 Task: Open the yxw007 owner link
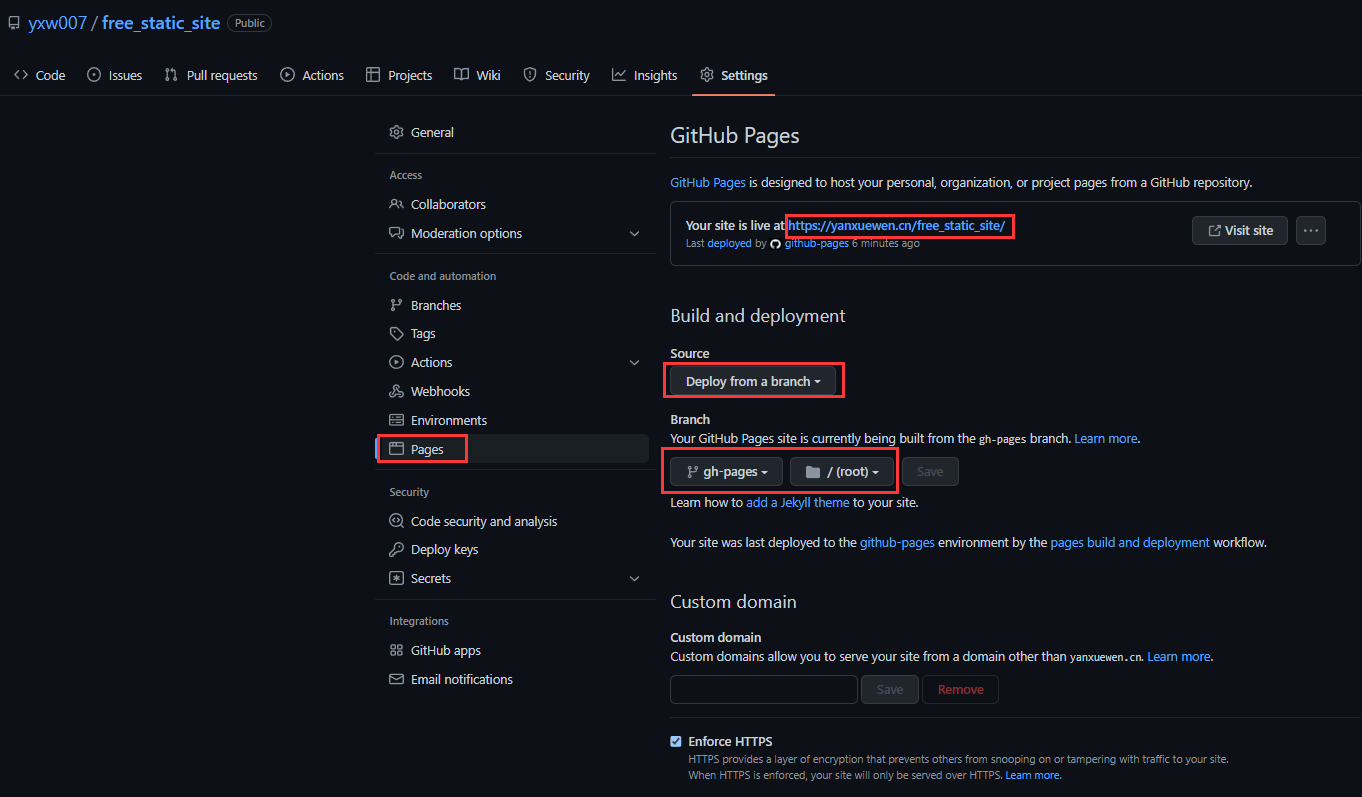(57, 23)
